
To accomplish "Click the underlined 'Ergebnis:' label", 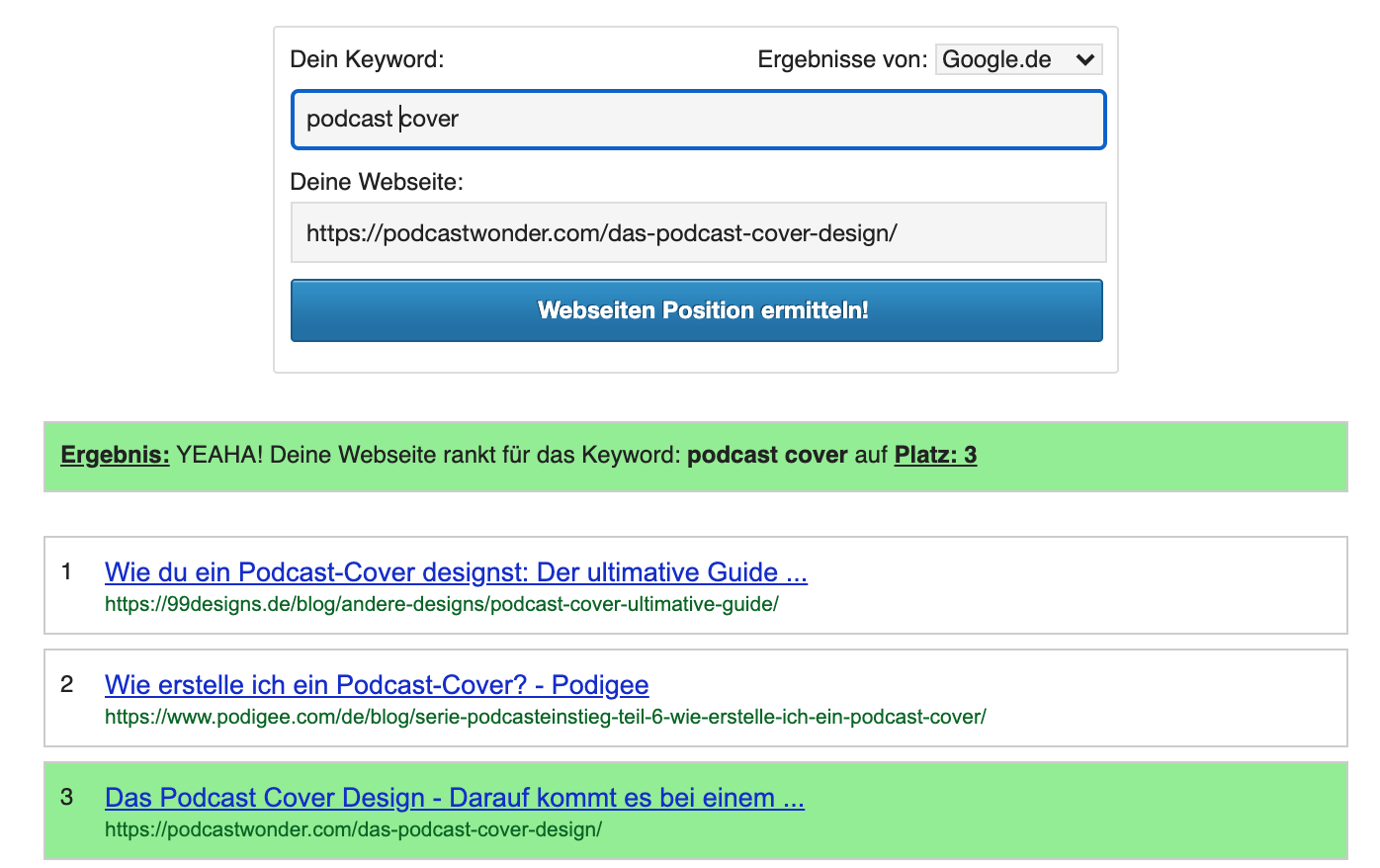I will coord(115,455).
